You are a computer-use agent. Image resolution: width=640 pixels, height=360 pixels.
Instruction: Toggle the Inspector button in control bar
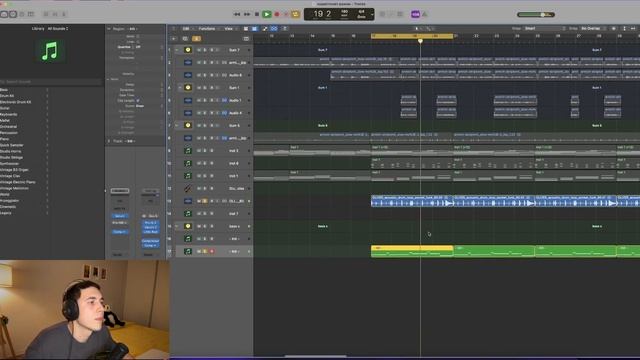click(x=13, y=14)
